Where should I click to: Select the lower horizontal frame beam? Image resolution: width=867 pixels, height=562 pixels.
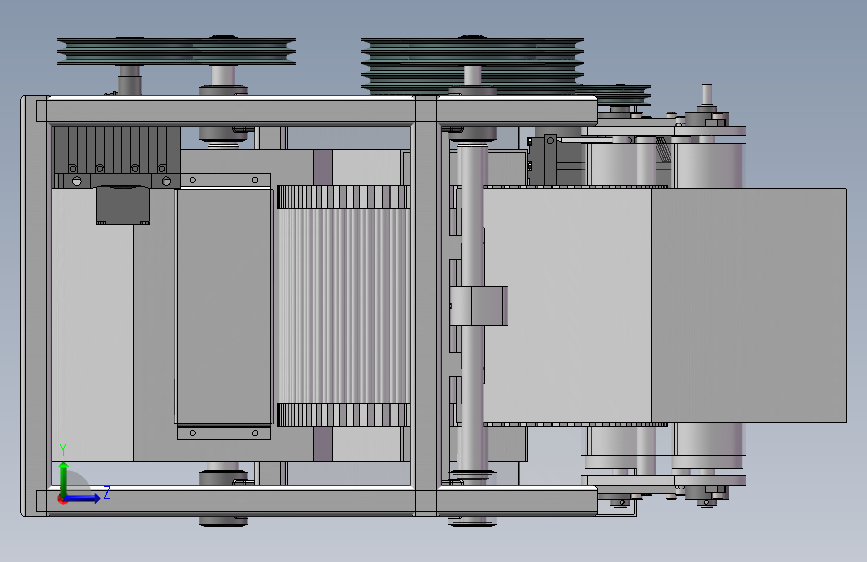pyautogui.click(x=316, y=501)
